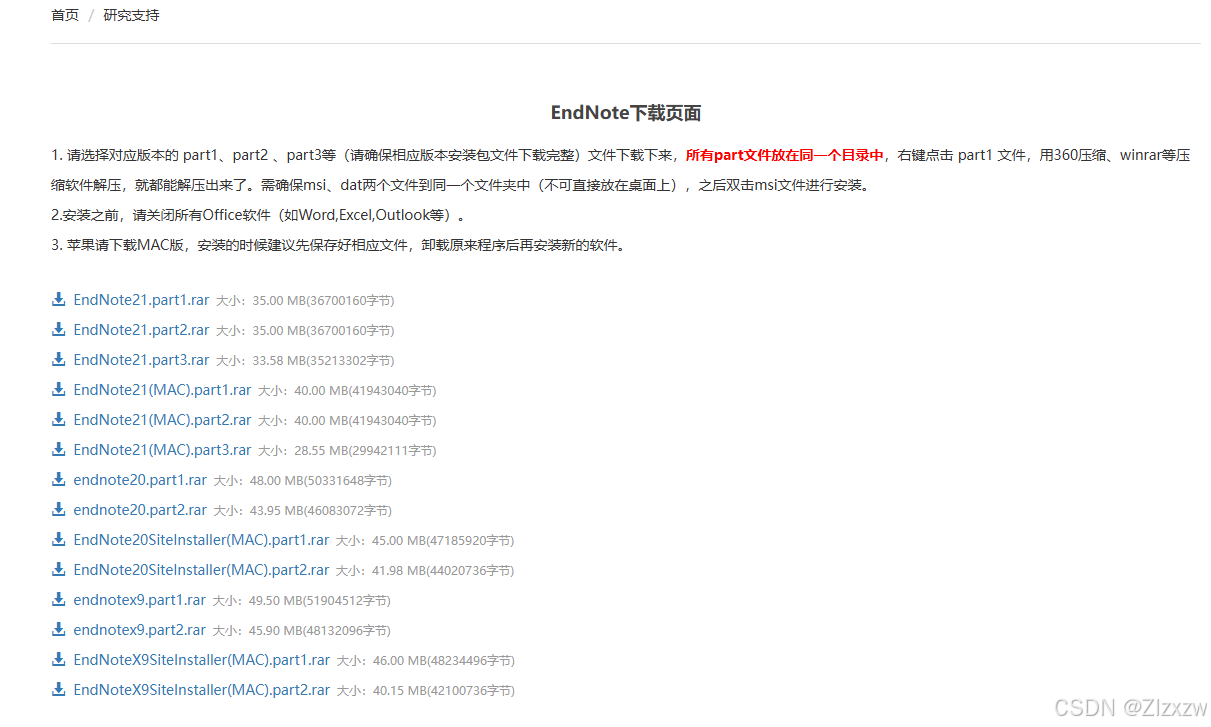Viewport: 1211px width, 727px height.
Task: Click download icon beside endnote20.part2.rar
Action: 58,509
